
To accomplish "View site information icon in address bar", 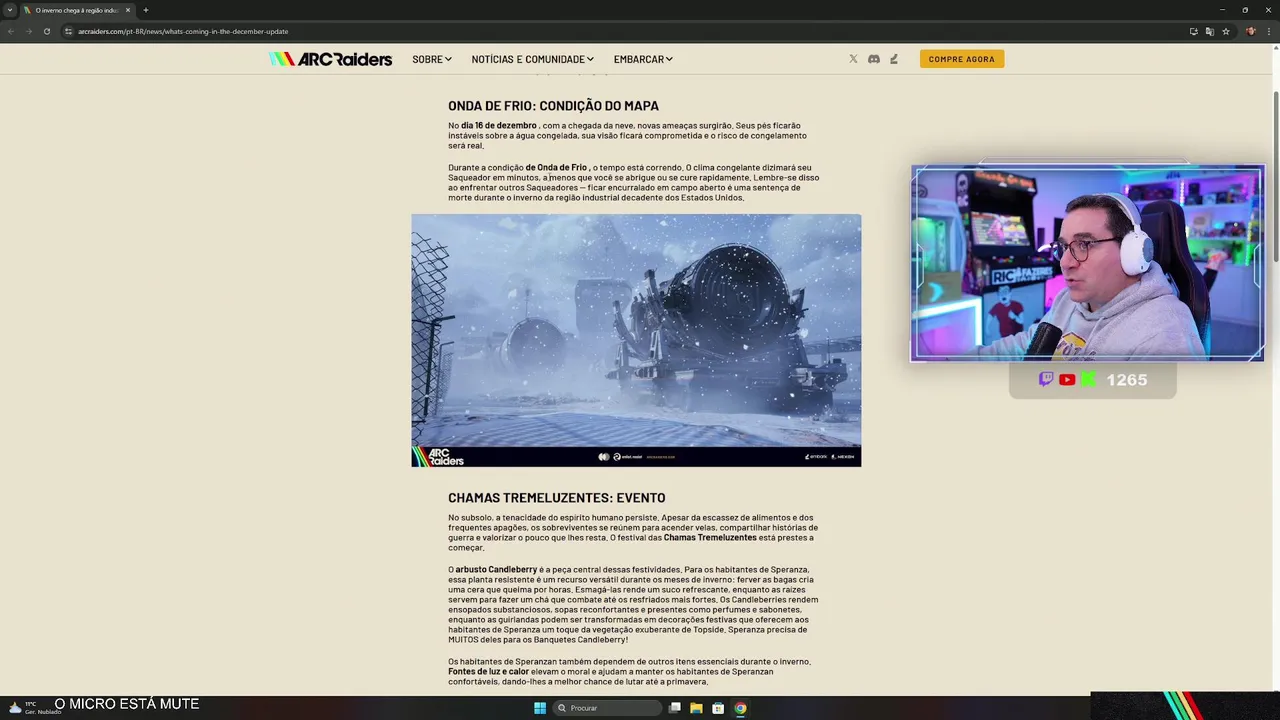I will pyautogui.click(x=68, y=31).
